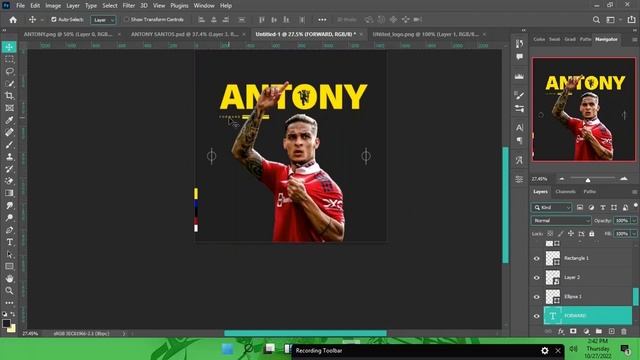Create a new layer icon
640x360 pixels.
(x=611, y=331)
